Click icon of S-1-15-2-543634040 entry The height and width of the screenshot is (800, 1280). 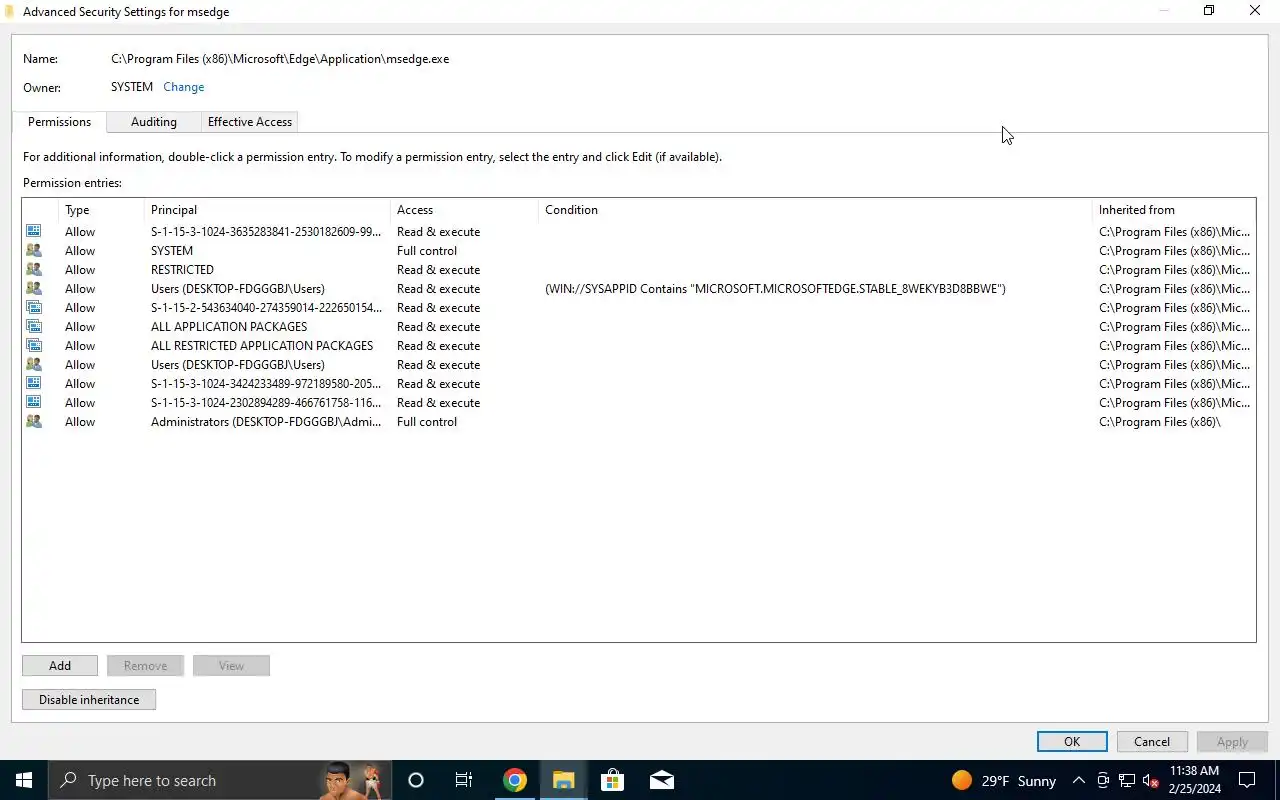[34, 308]
